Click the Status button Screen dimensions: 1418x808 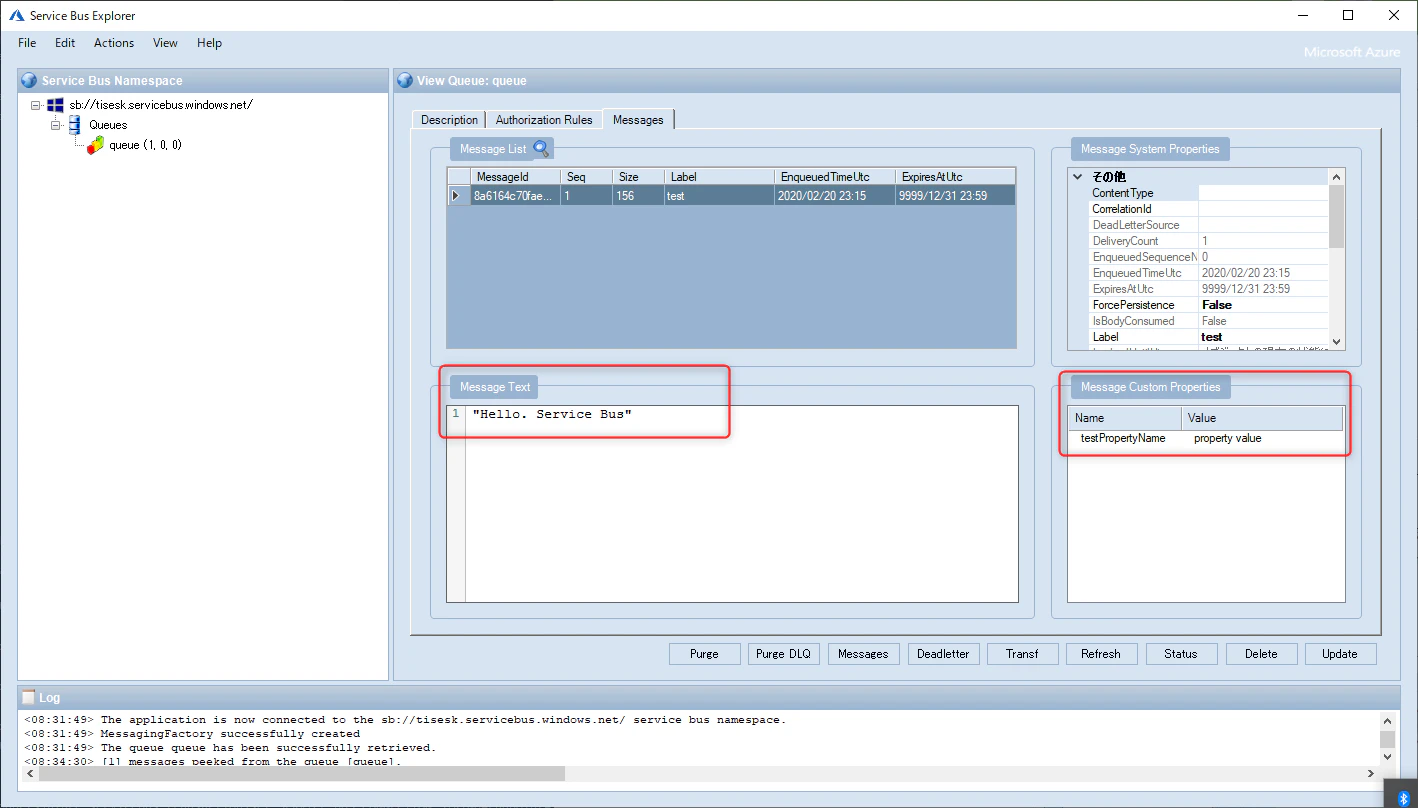pos(1181,654)
